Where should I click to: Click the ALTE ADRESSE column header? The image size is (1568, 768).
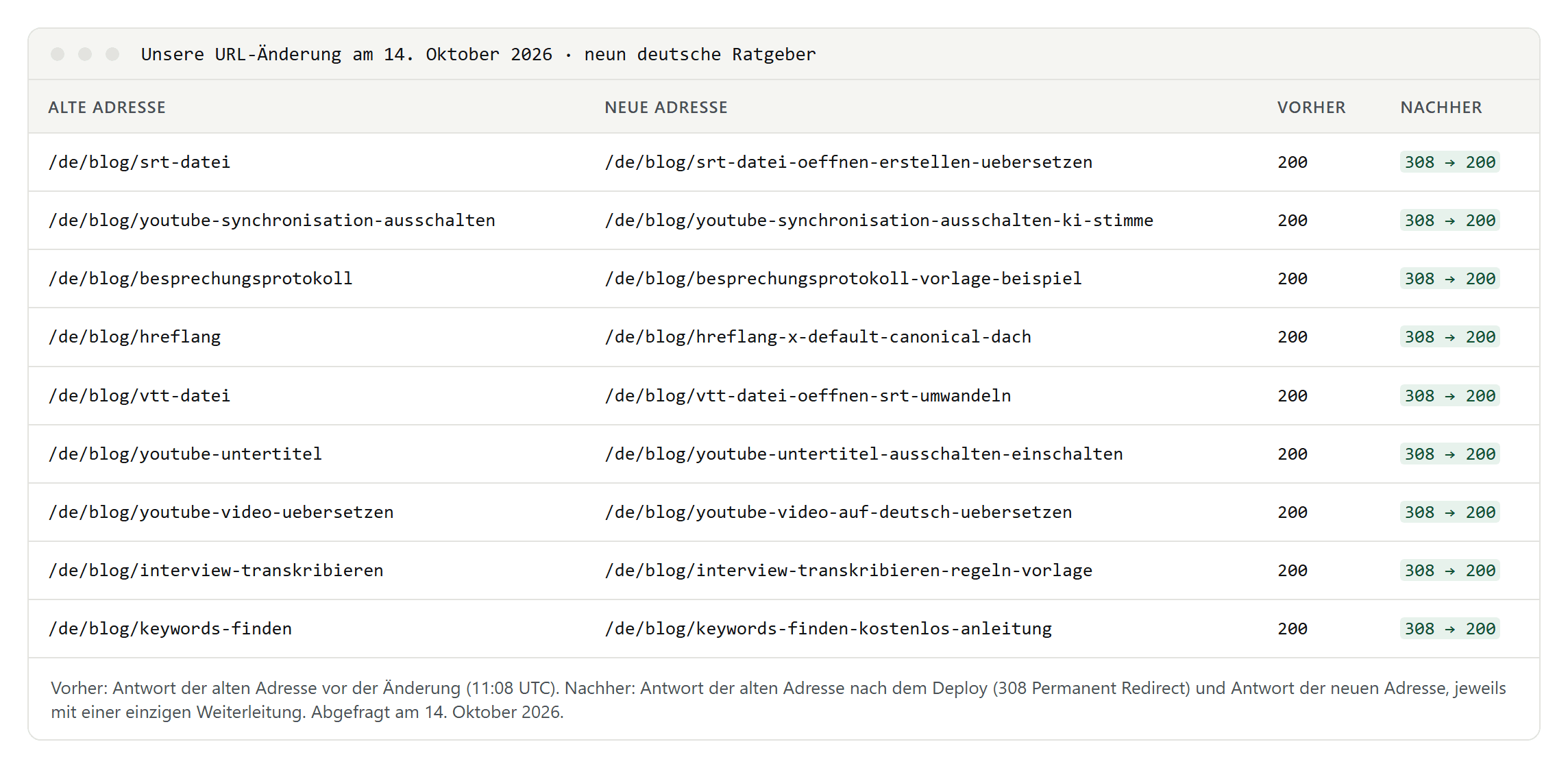click(107, 108)
